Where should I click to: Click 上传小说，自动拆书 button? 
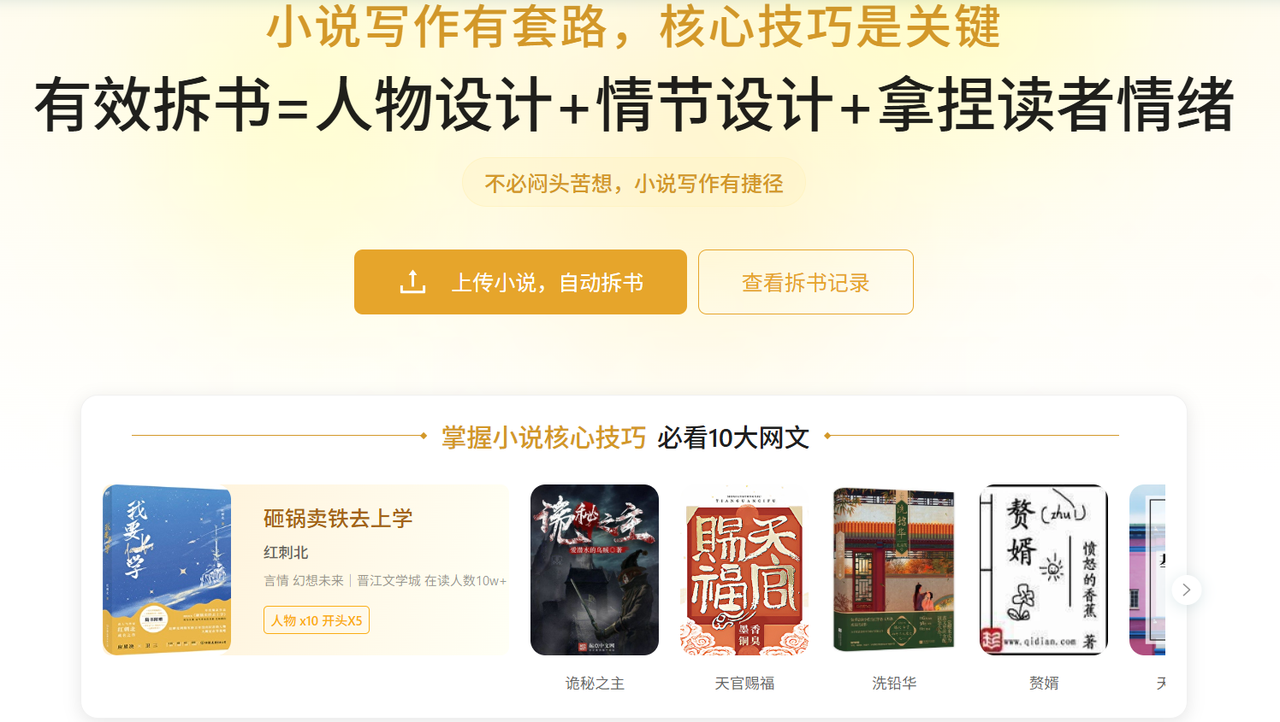pos(520,282)
